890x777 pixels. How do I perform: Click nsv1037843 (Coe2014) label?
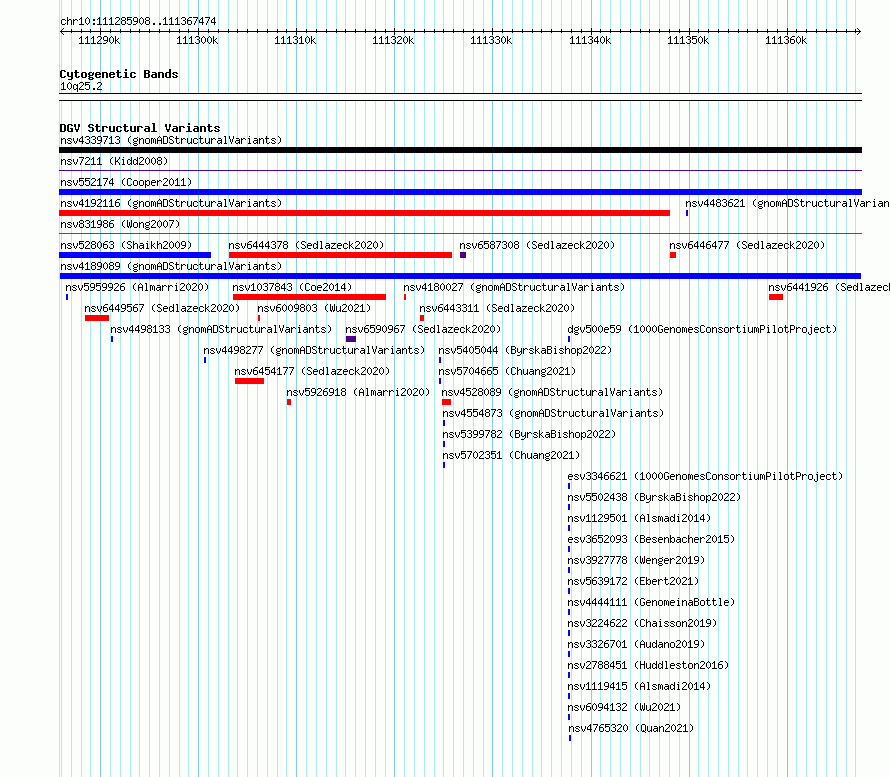[x=292, y=287]
